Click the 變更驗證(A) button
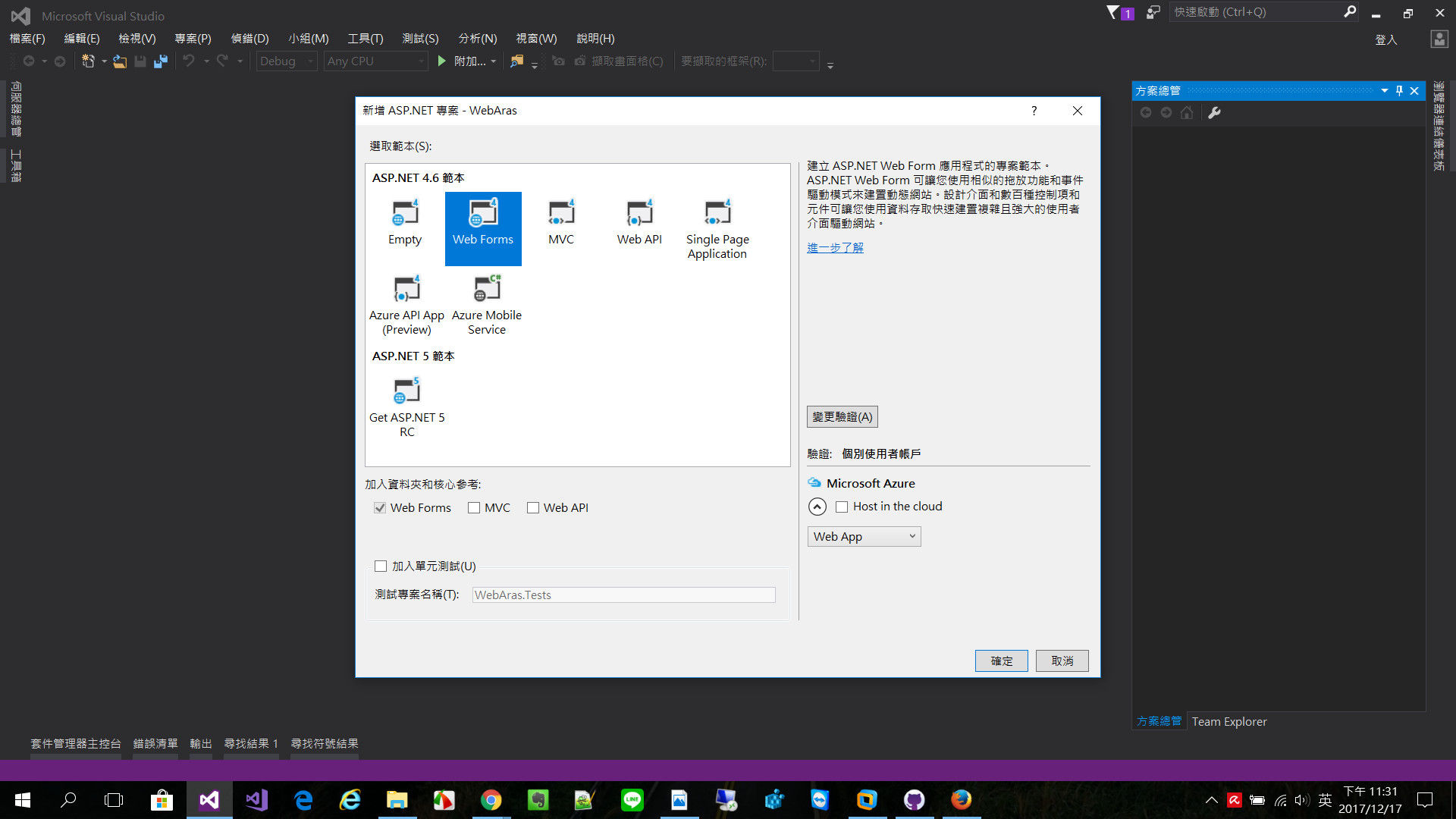The width and height of the screenshot is (1456, 819). [x=842, y=417]
